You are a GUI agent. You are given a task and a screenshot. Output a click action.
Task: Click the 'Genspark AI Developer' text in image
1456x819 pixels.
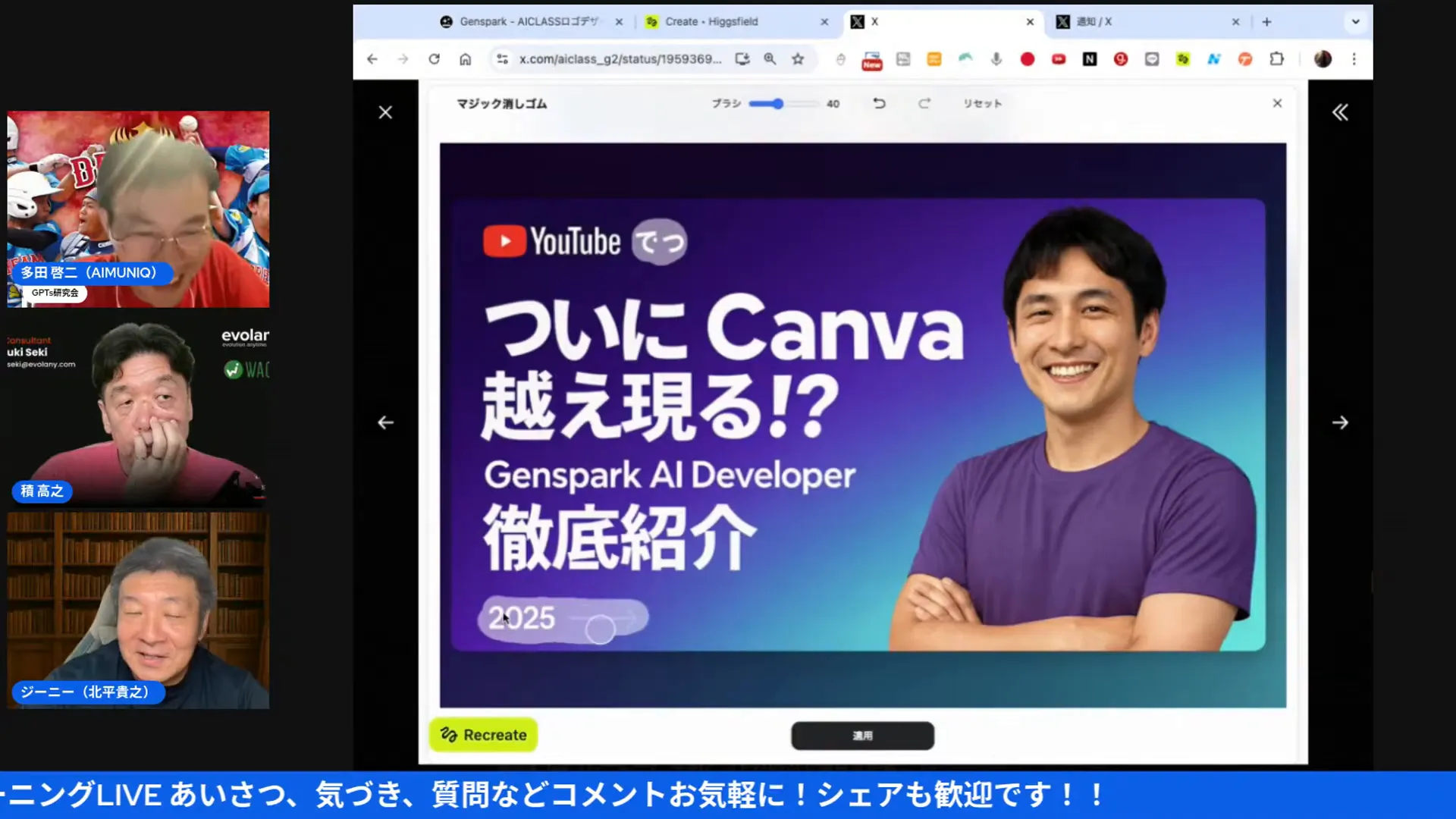point(670,475)
